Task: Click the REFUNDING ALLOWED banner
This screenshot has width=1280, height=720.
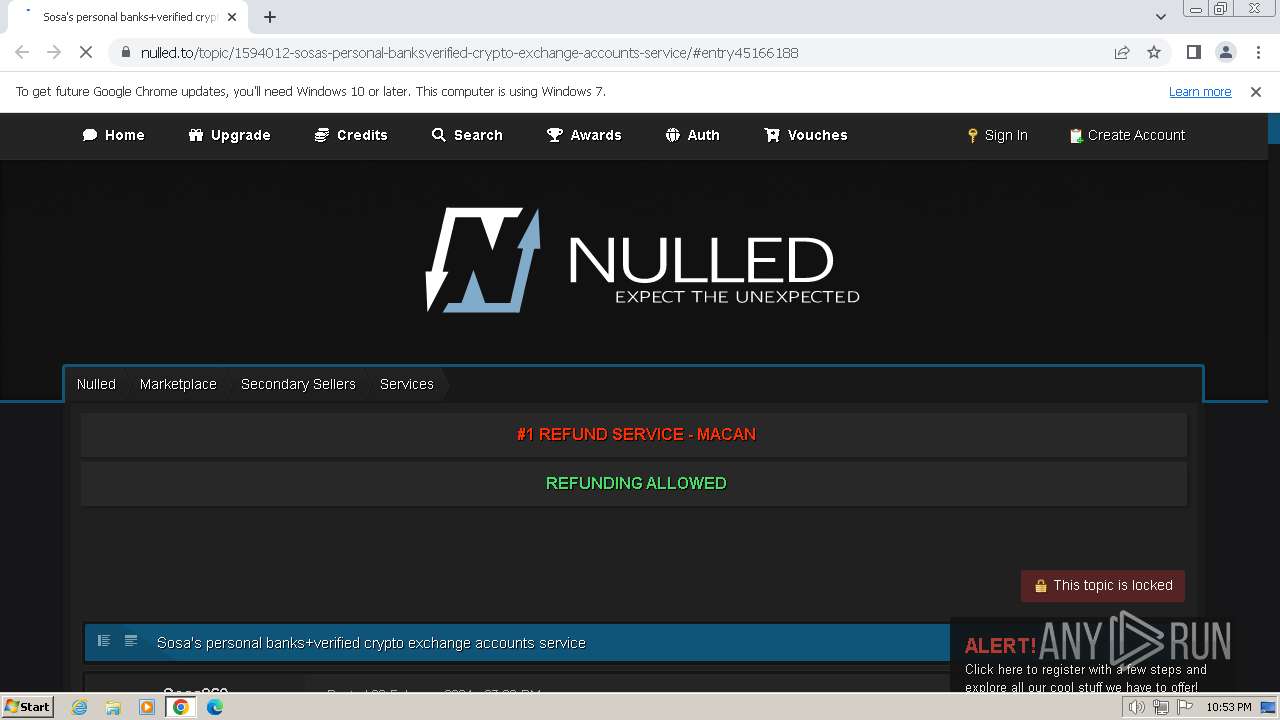Action: click(x=636, y=483)
